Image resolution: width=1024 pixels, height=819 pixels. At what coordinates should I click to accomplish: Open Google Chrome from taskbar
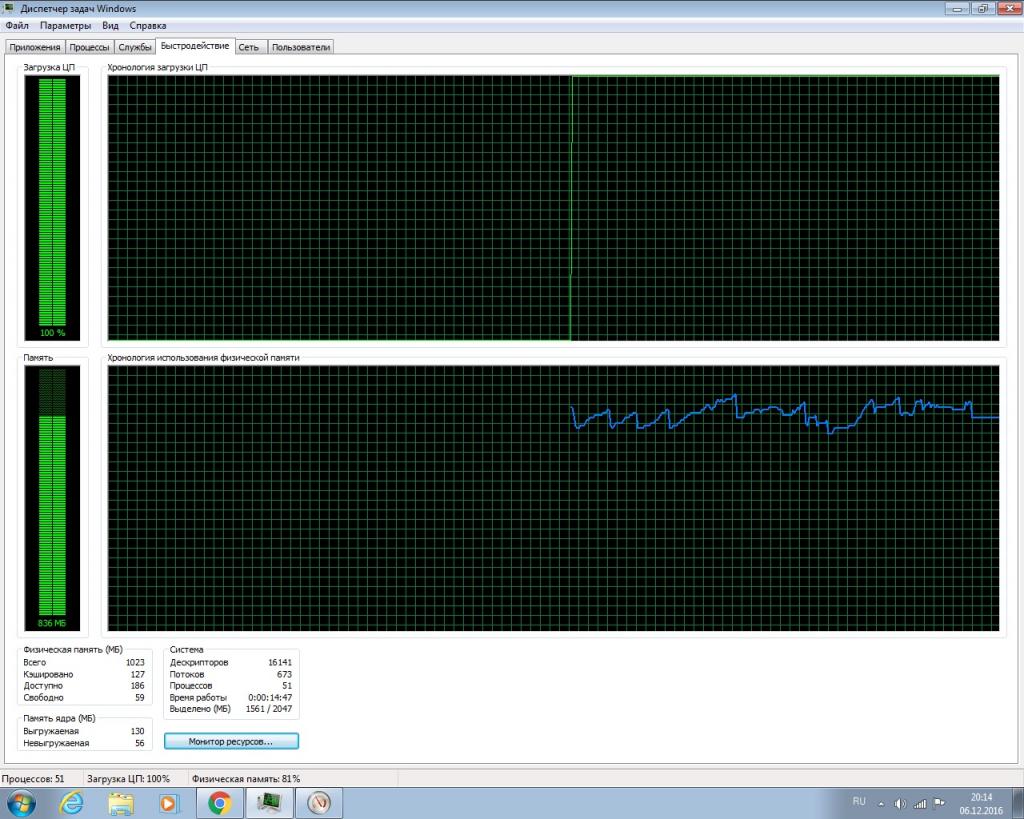[220, 803]
